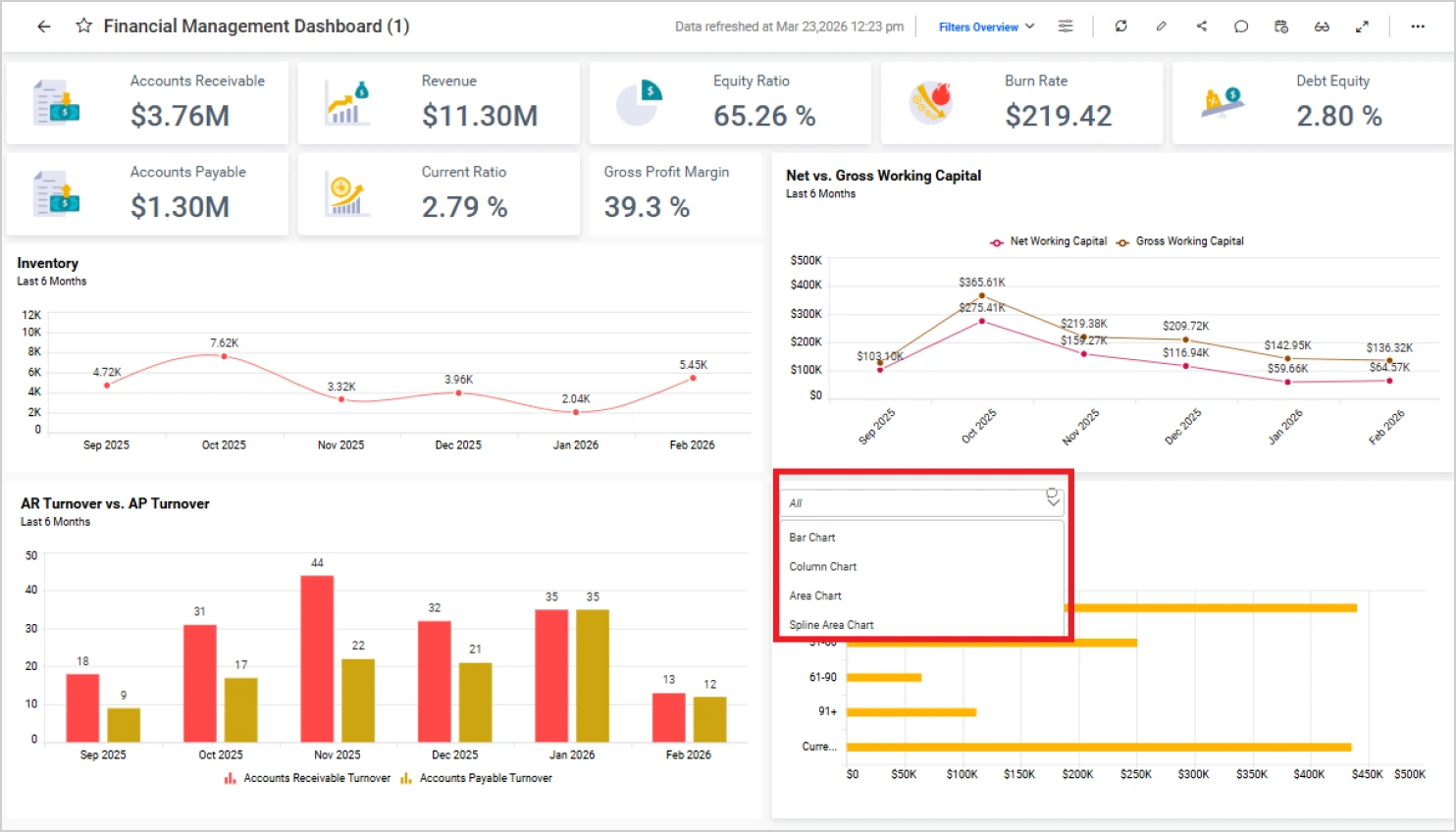Click the Revenue card chart icon
The image size is (1456, 832).
coord(347,103)
